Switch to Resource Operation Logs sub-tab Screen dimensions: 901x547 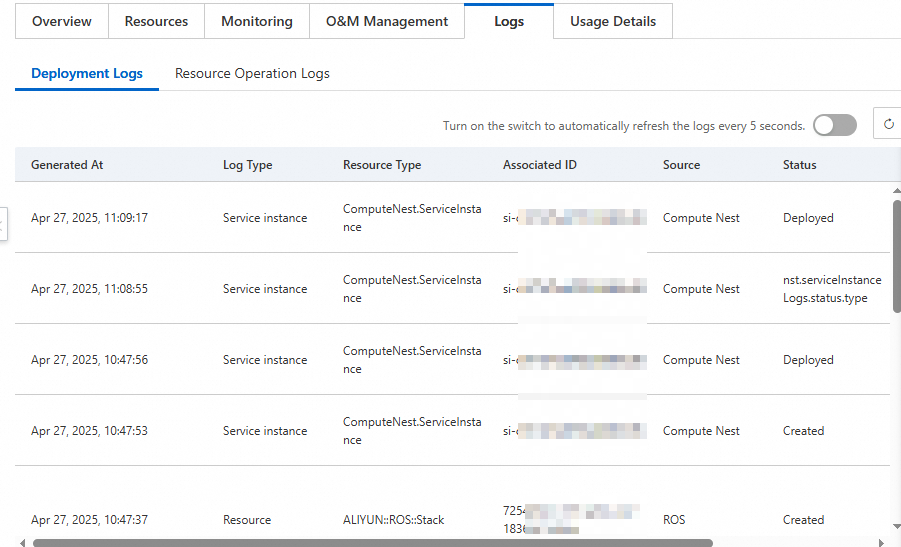252,73
